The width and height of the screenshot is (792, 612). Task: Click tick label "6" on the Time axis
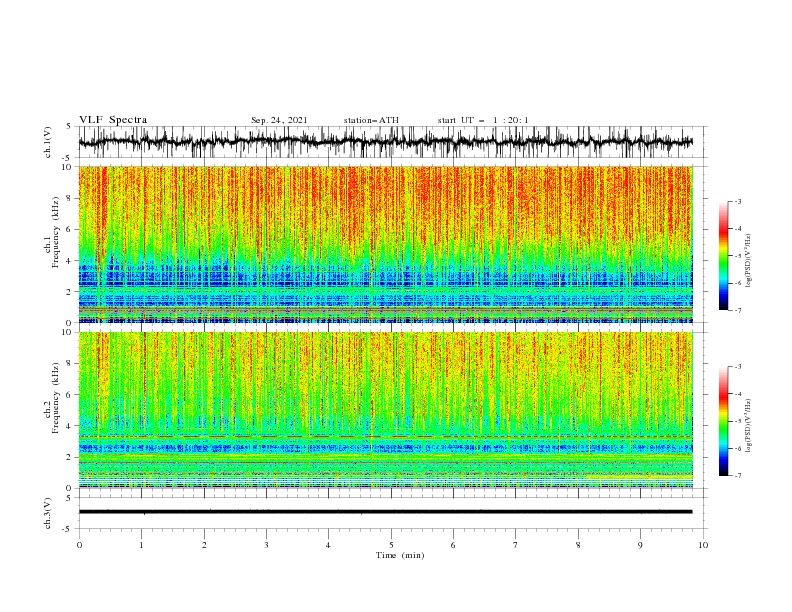tap(453, 545)
